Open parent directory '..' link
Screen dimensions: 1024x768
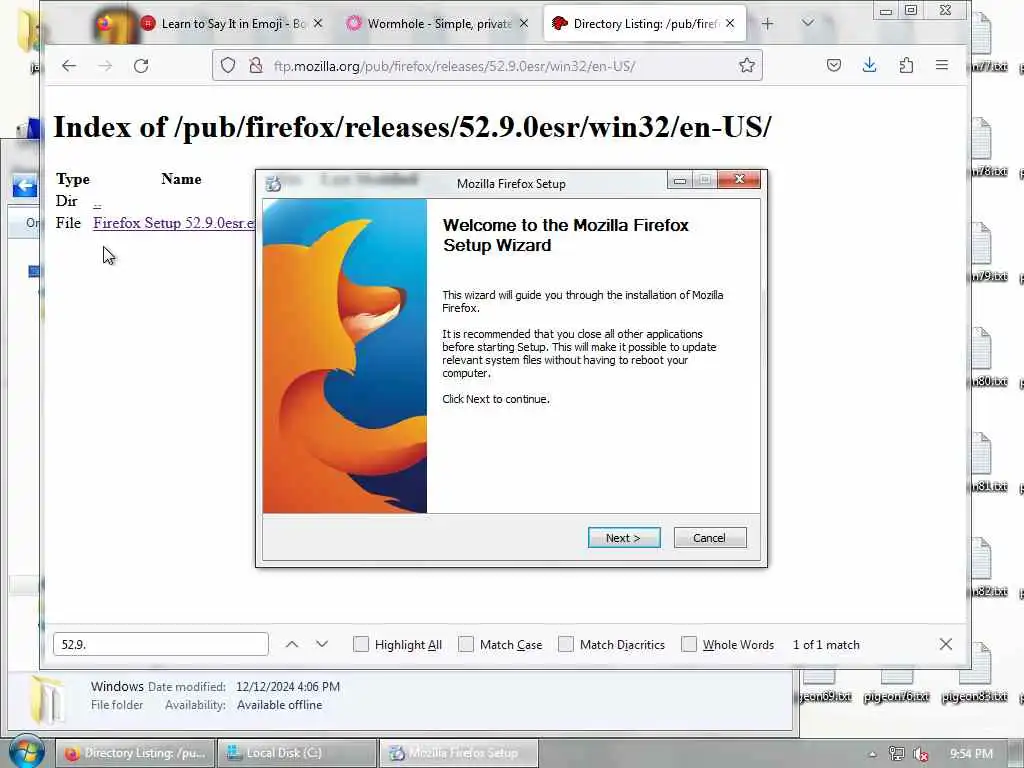coord(97,202)
